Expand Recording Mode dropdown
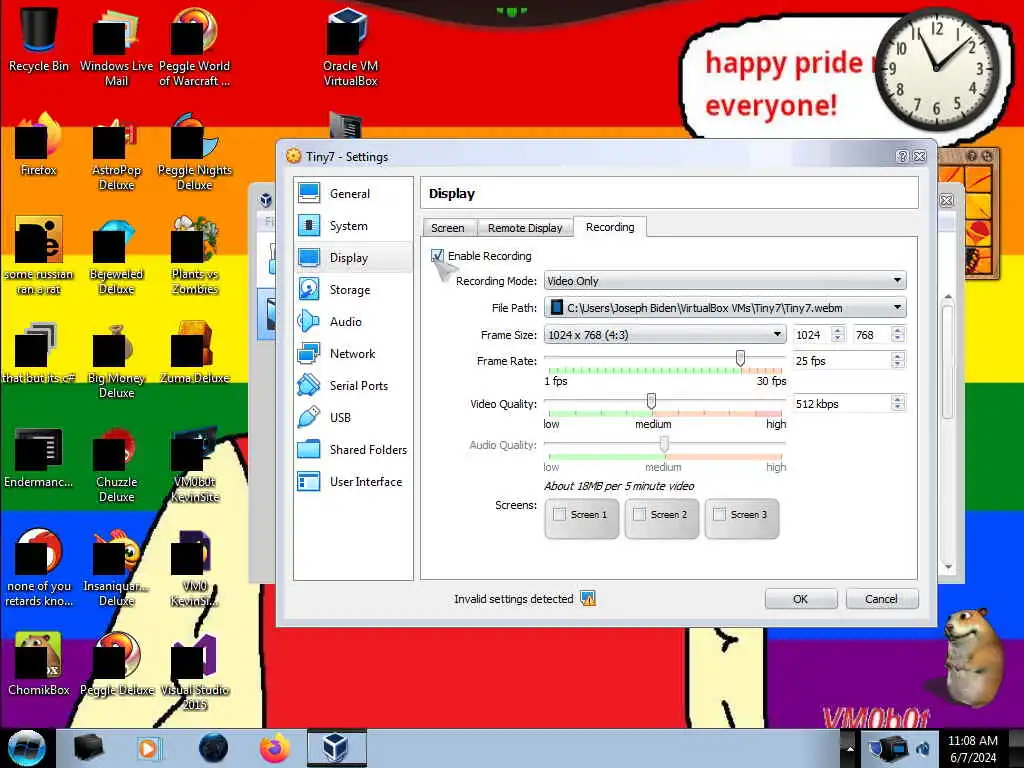 pos(897,280)
